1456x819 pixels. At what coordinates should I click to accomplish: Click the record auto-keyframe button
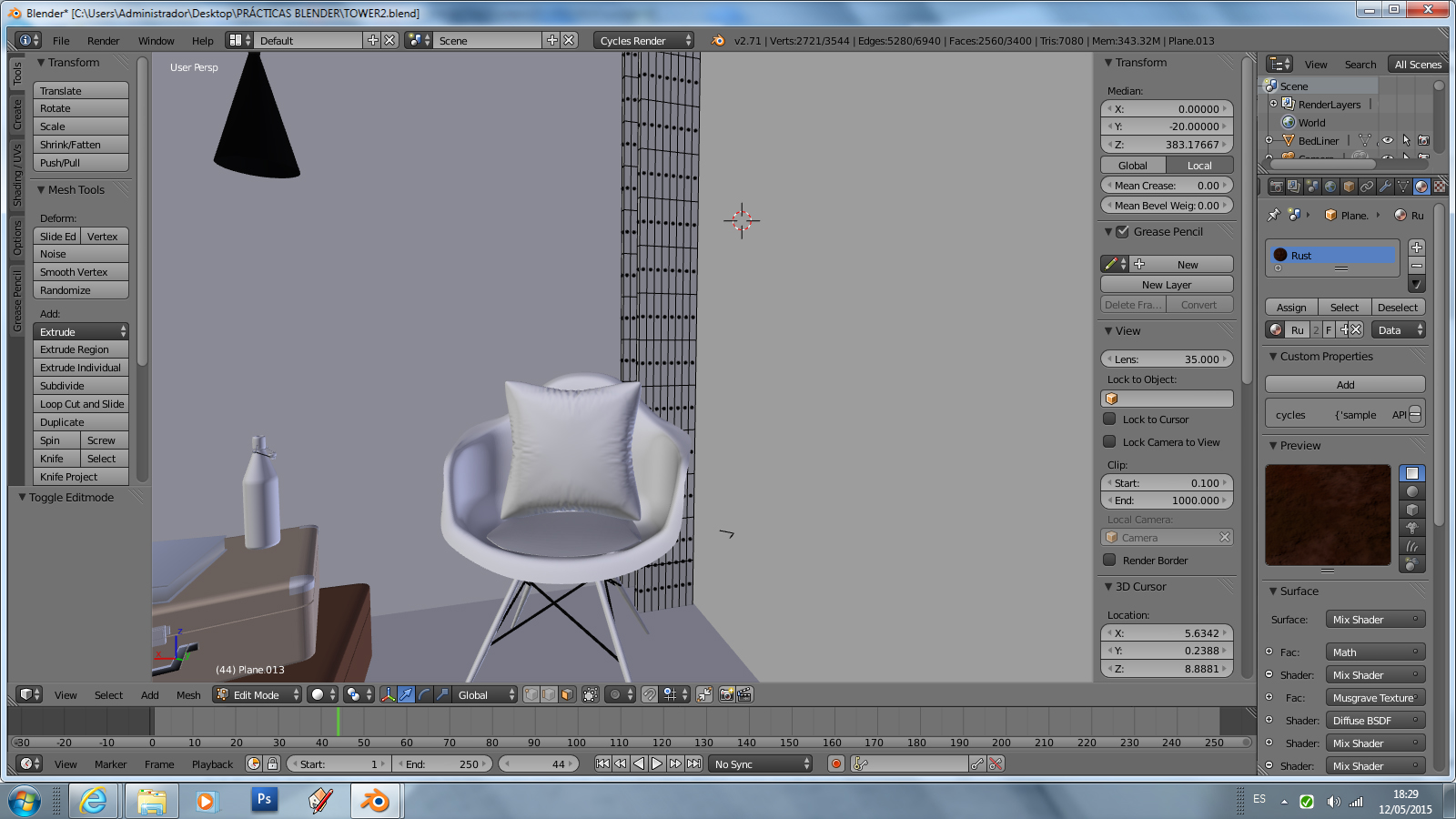pos(835,764)
